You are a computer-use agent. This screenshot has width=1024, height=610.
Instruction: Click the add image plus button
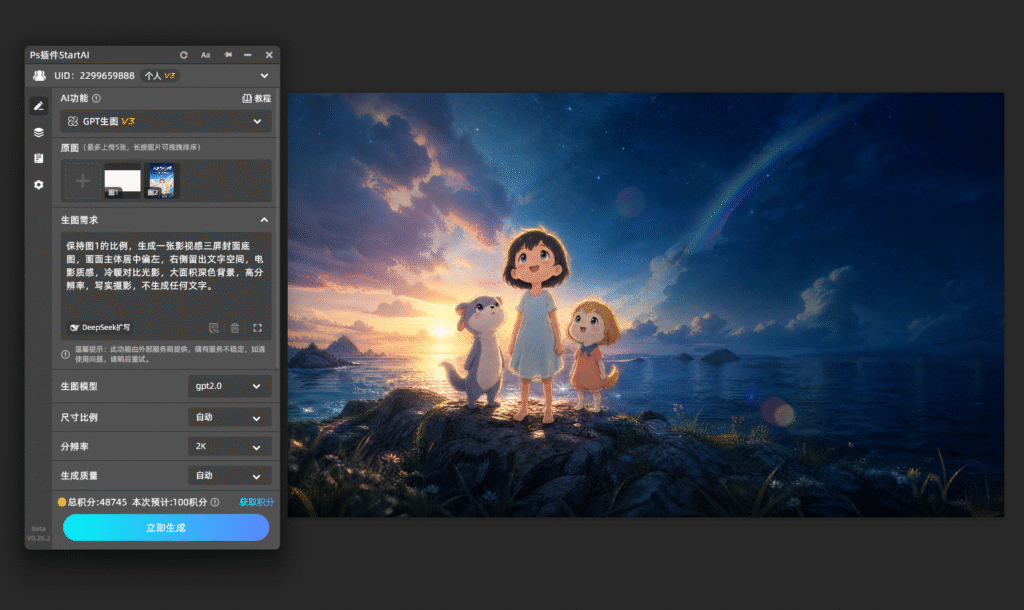(x=82, y=180)
